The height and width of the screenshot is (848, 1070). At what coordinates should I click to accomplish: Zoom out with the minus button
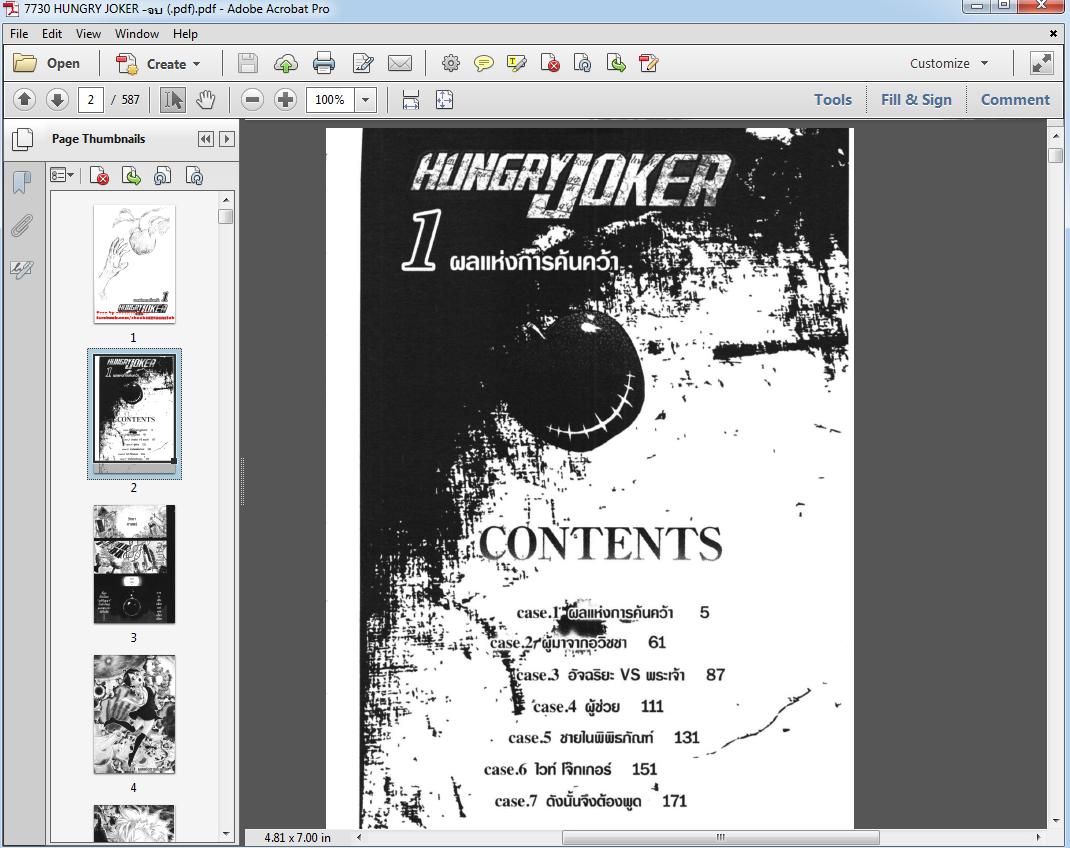(252, 100)
